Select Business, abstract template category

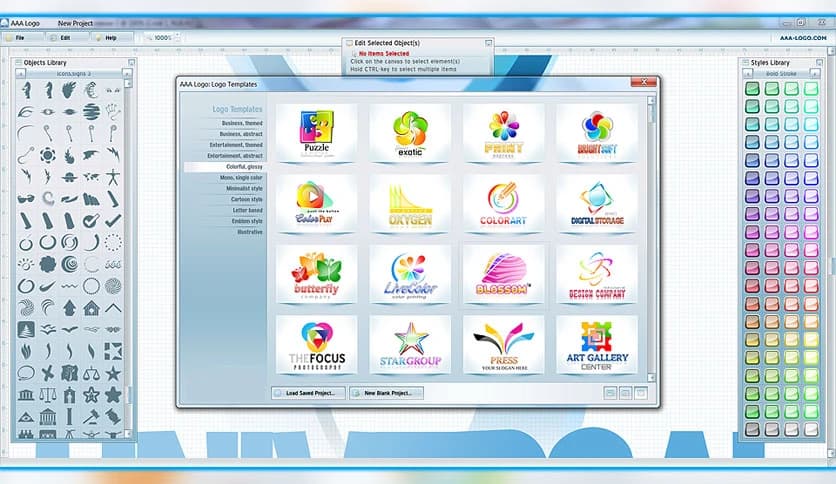tap(241, 134)
